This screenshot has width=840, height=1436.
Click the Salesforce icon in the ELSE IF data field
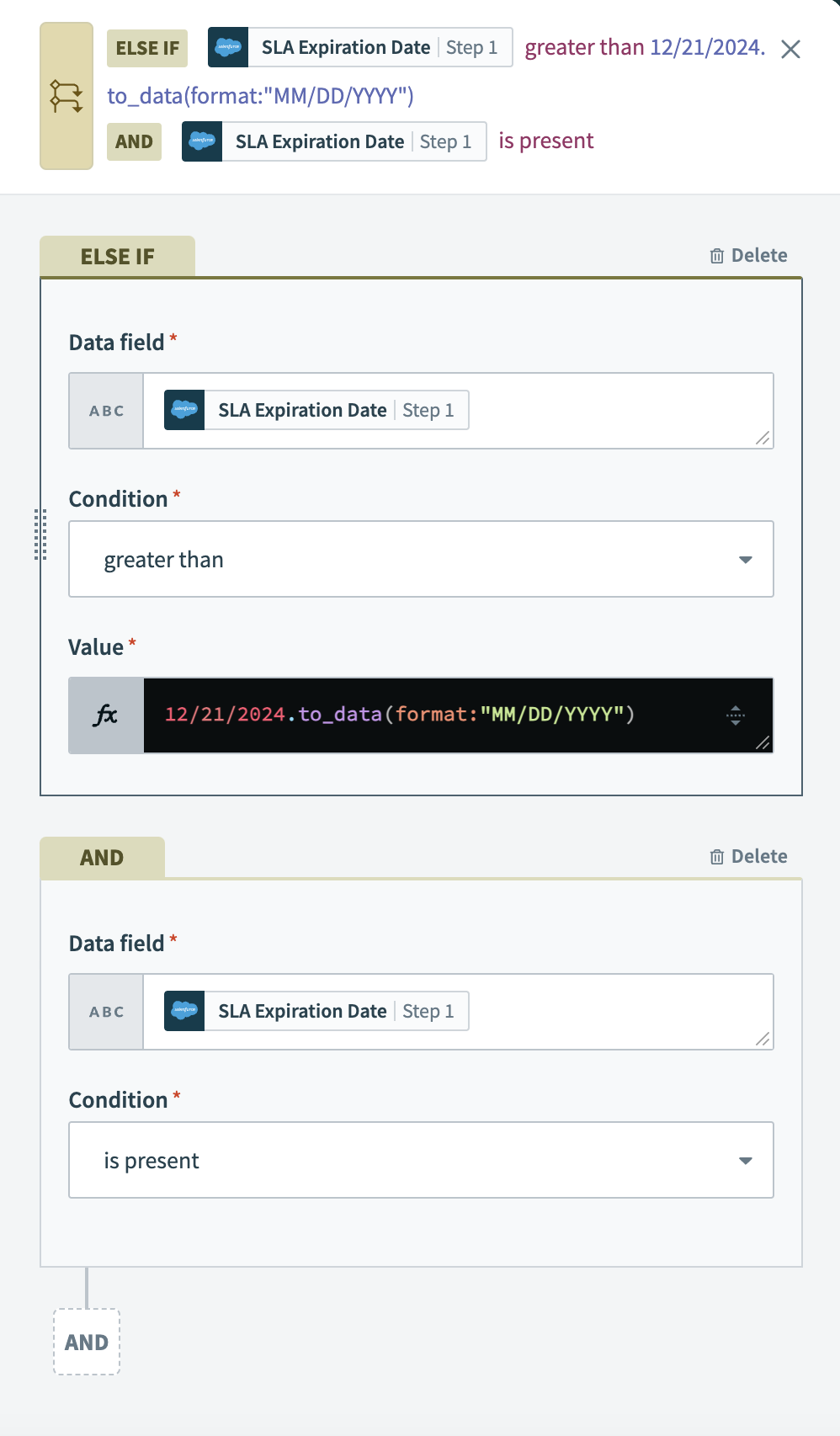(184, 410)
